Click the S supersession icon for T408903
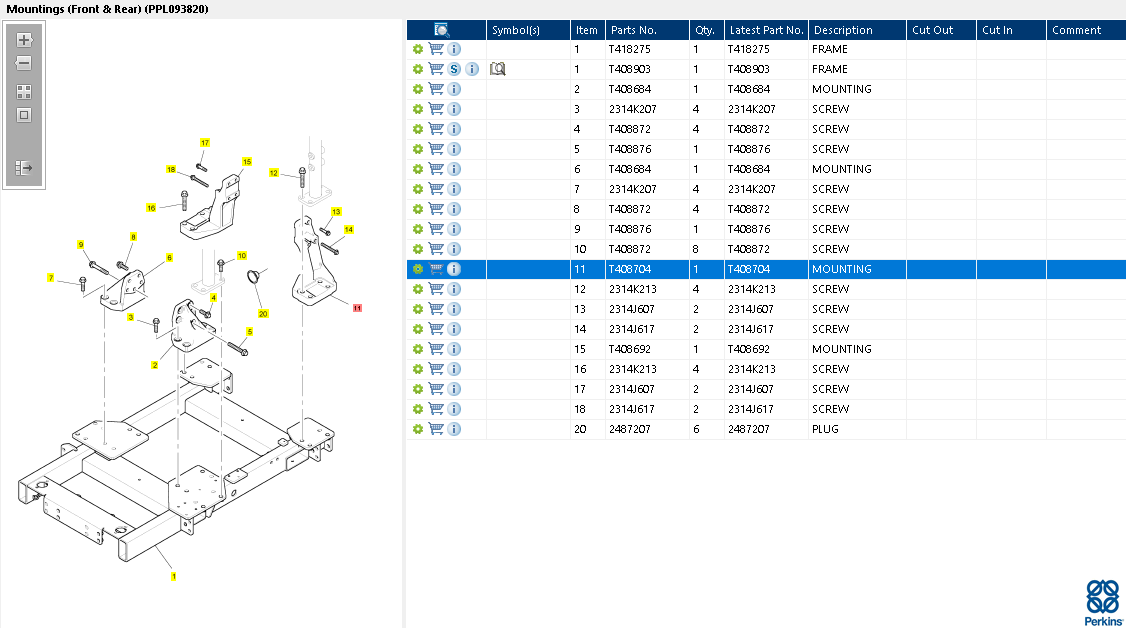The image size is (1126, 628). pyautogui.click(x=454, y=69)
